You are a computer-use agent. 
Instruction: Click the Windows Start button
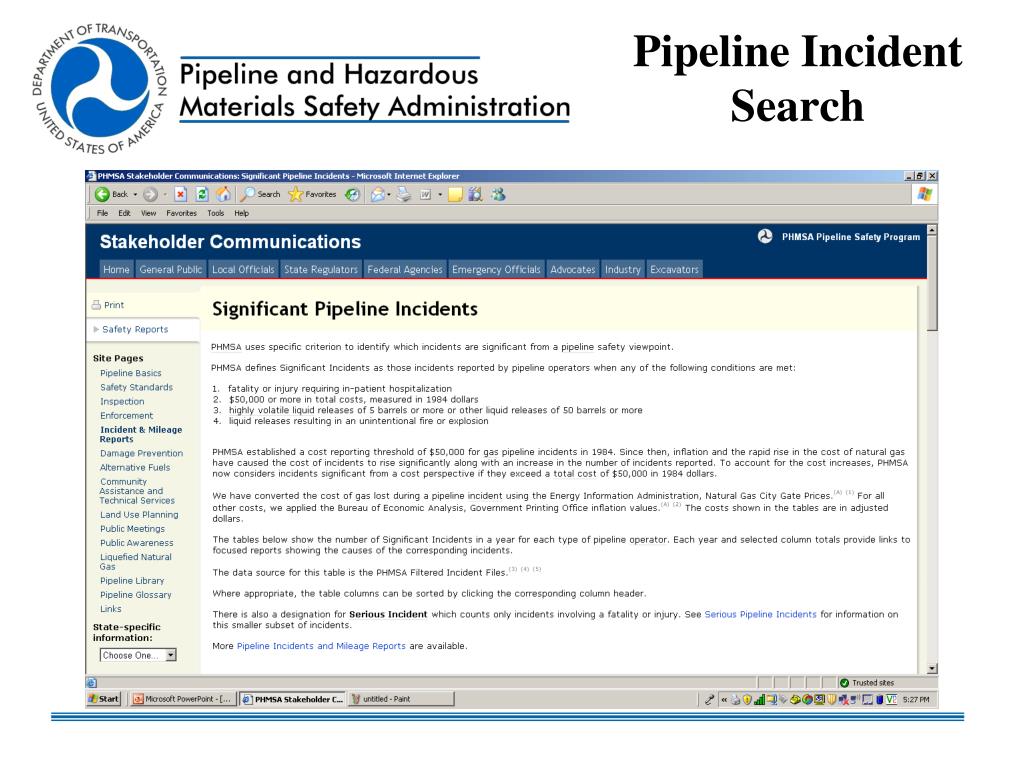[104, 699]
